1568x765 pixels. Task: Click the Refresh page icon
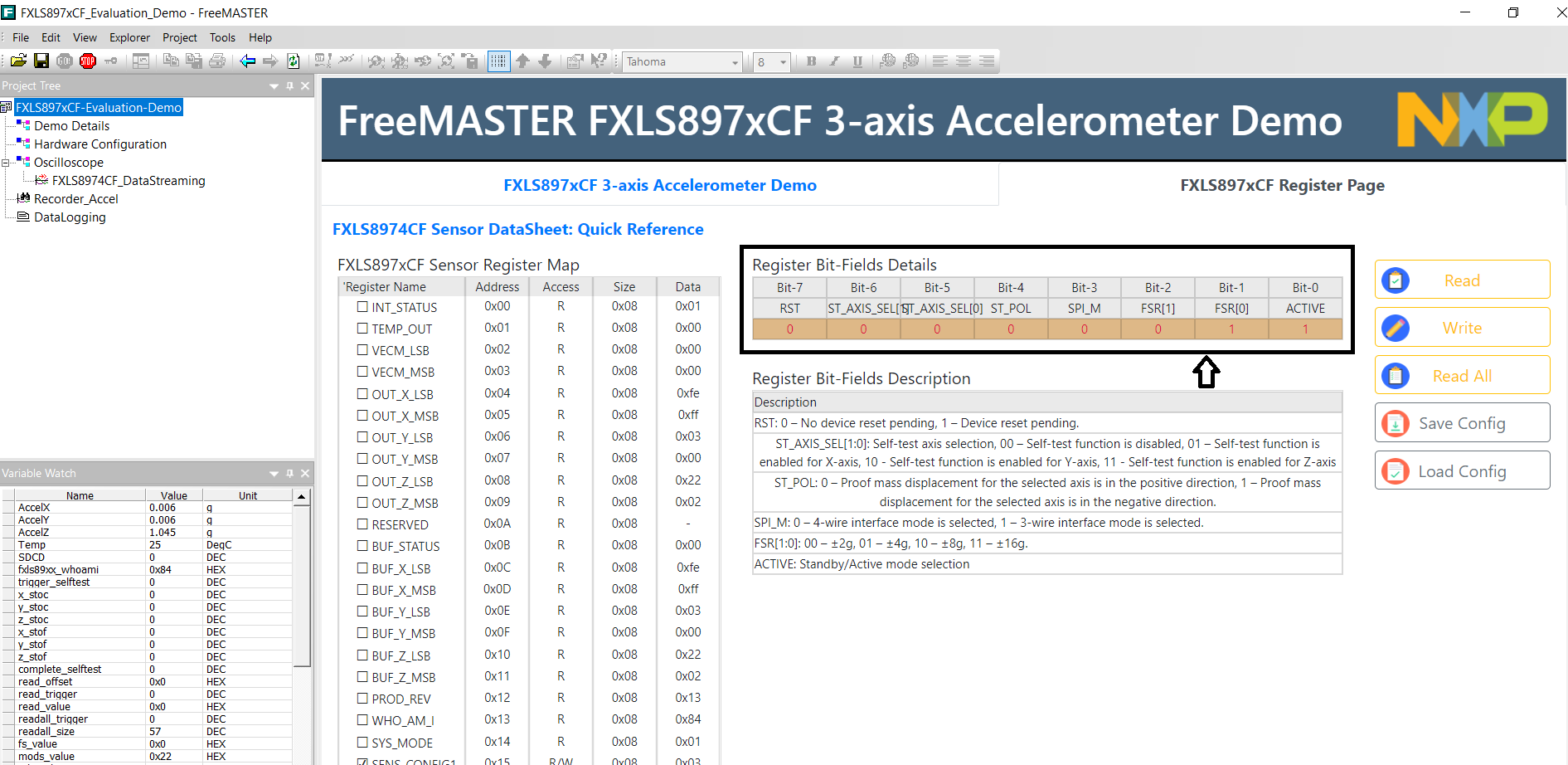click(x=294, y=61)
